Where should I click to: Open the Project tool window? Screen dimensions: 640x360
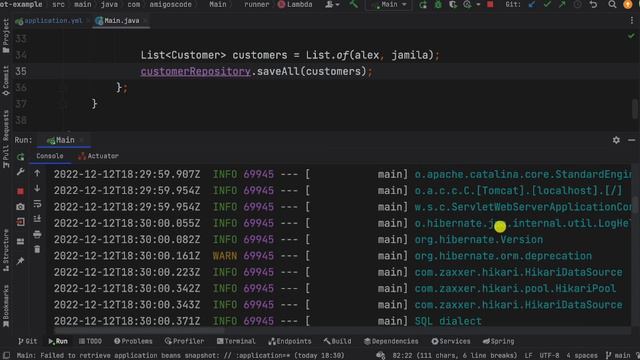pyautogui.click(x=6, y=36)
